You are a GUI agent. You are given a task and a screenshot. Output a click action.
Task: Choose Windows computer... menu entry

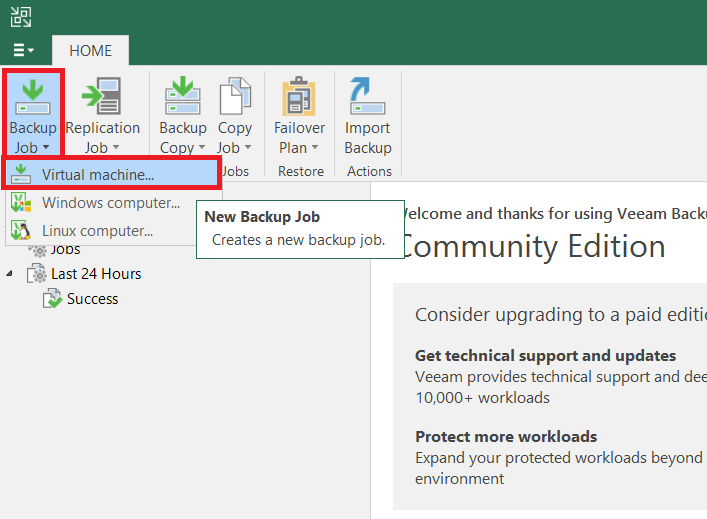point(110,203)
